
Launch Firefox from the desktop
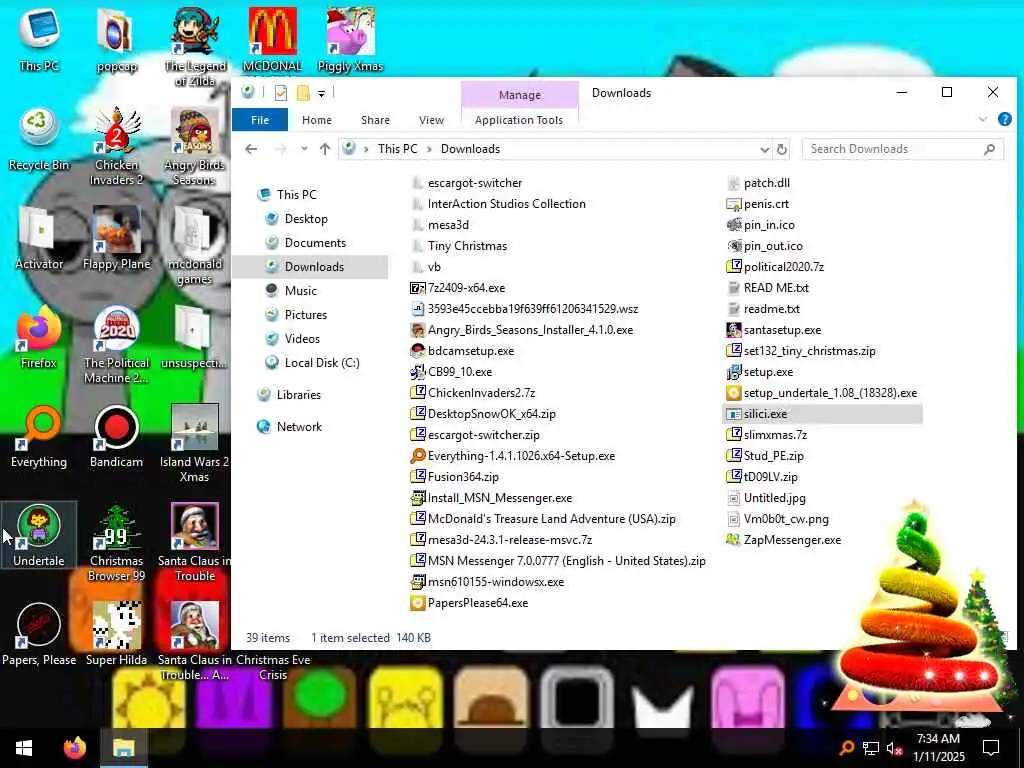click(39, 336)
